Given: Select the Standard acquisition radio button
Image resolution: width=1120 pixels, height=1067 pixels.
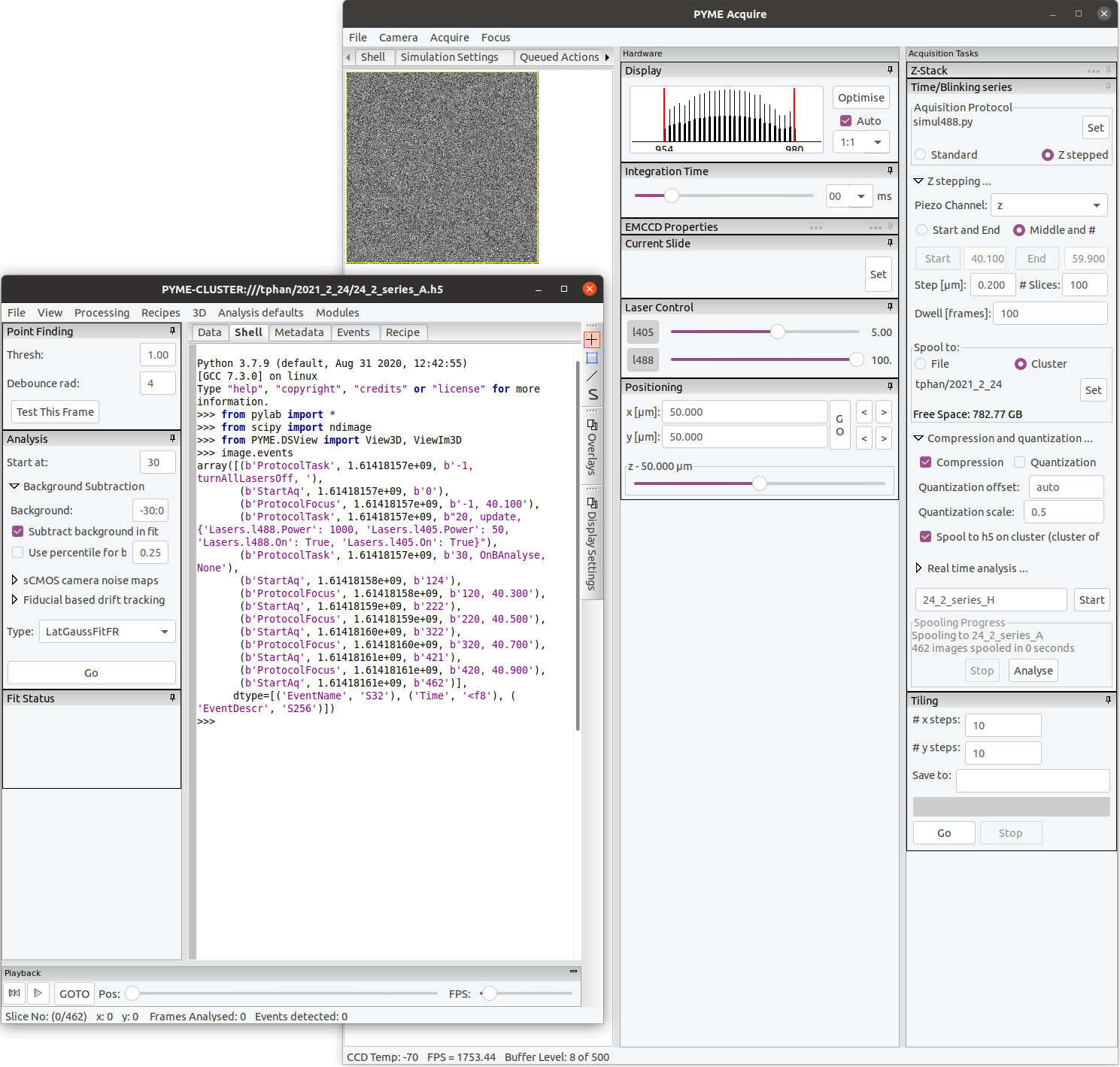Looking at the screenshot, I should tap(921, 154).
